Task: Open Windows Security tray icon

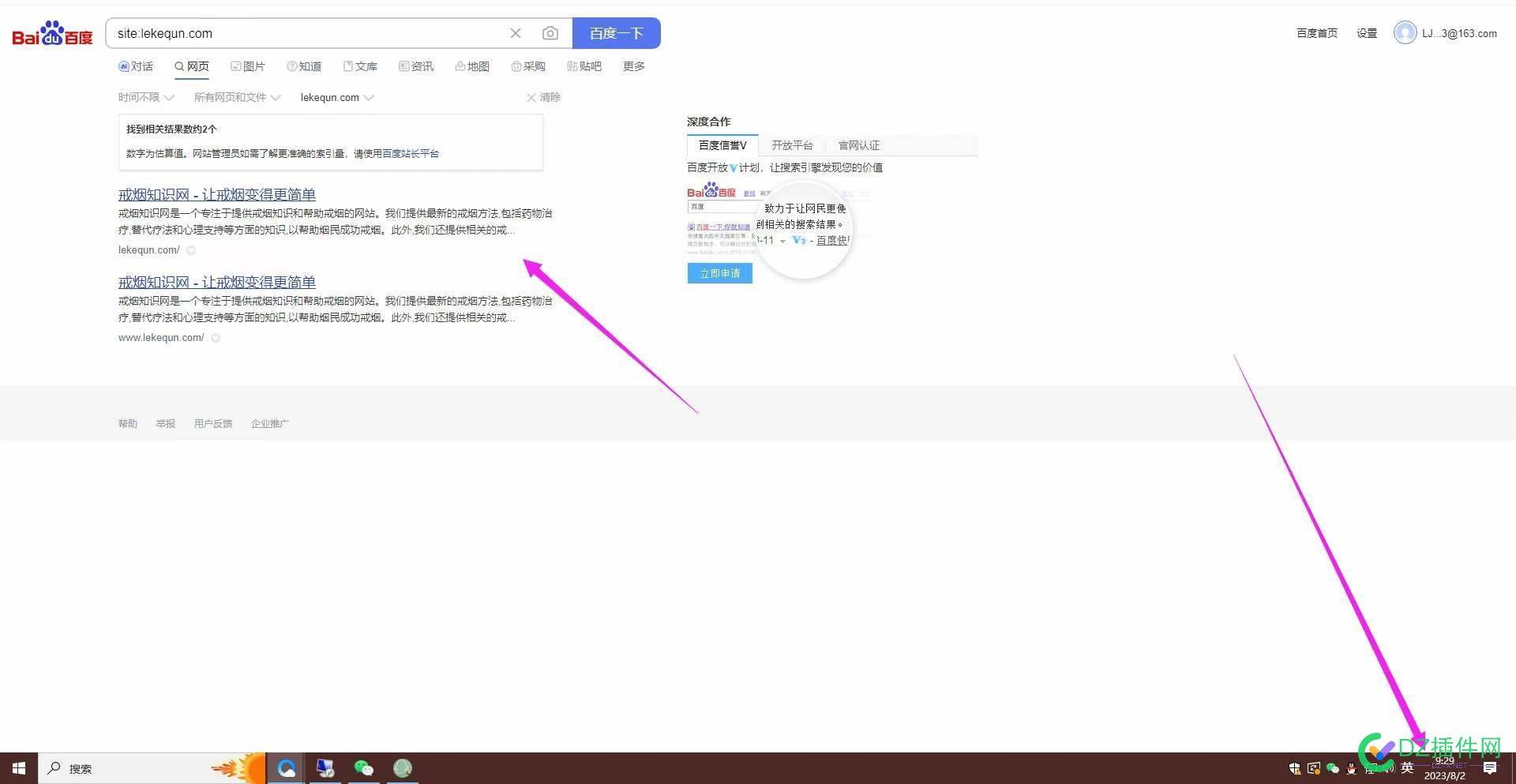Action: tap(1295, 768)
